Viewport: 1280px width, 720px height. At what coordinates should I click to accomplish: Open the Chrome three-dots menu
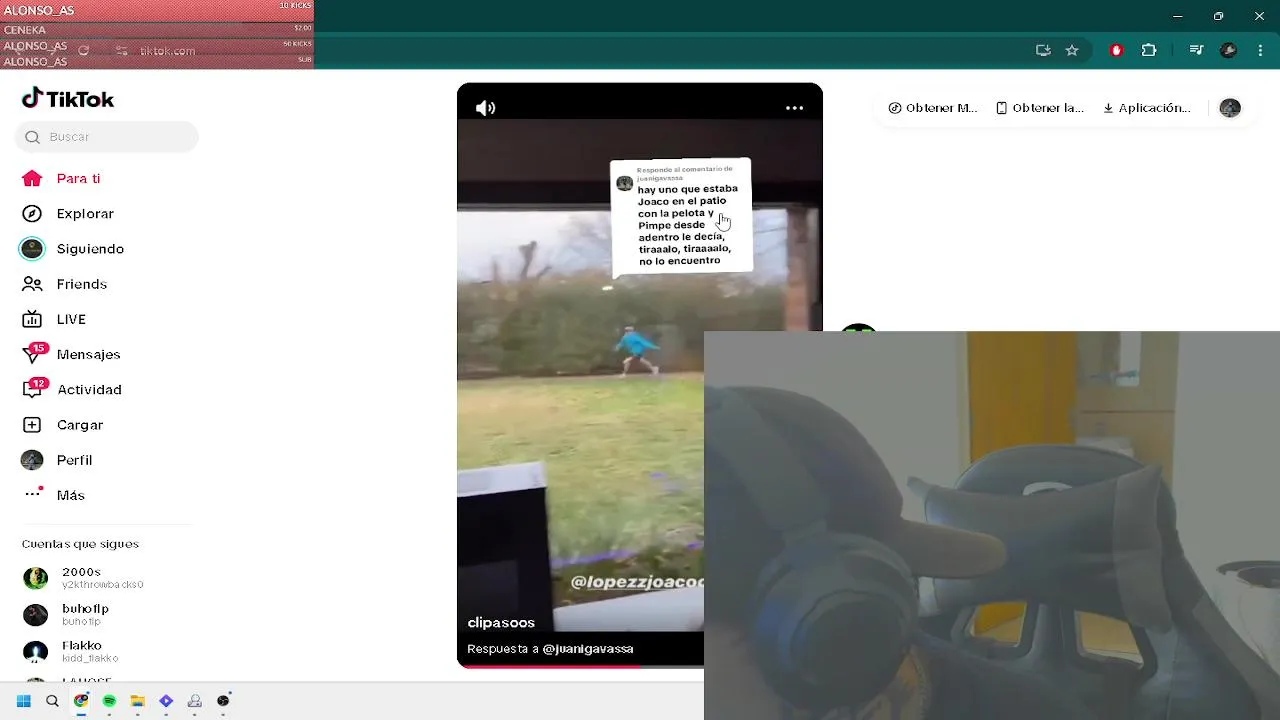1260,50
